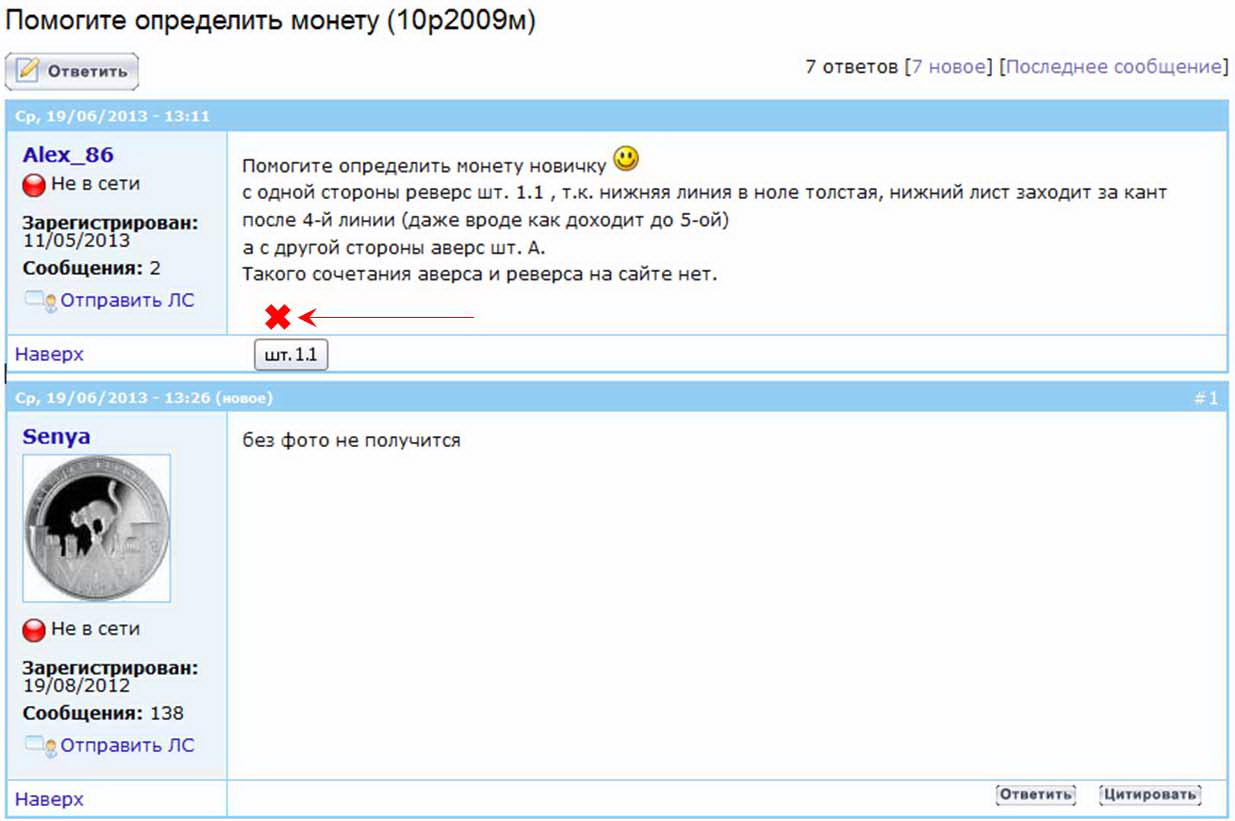The height and width of the screenshot is (821, 1235).
Task: Click the pencil icon on the top Ответить button
Action: (x=28, y=71)
